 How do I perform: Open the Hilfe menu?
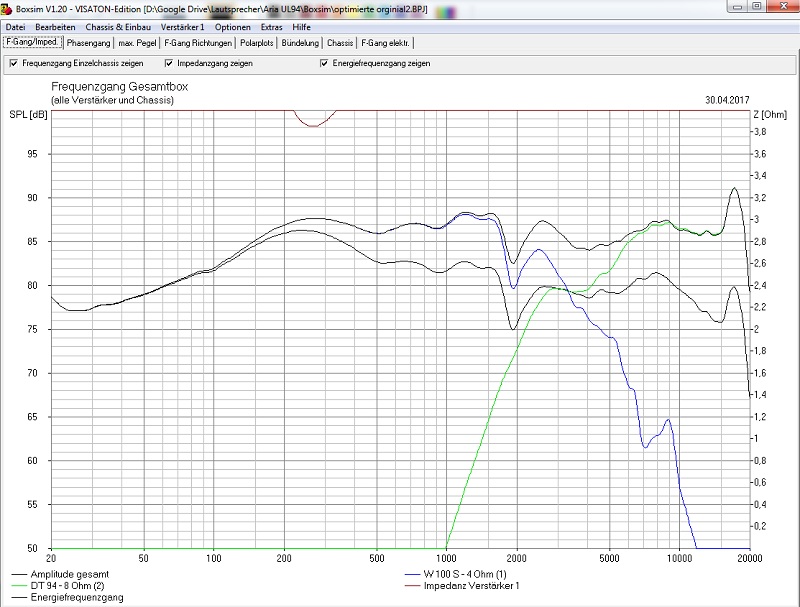click(302, 26)
